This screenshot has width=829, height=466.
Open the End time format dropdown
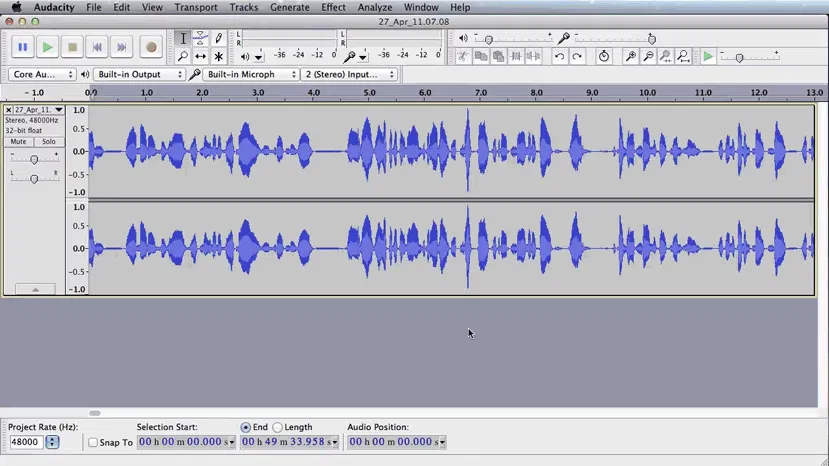coord(335,442)
